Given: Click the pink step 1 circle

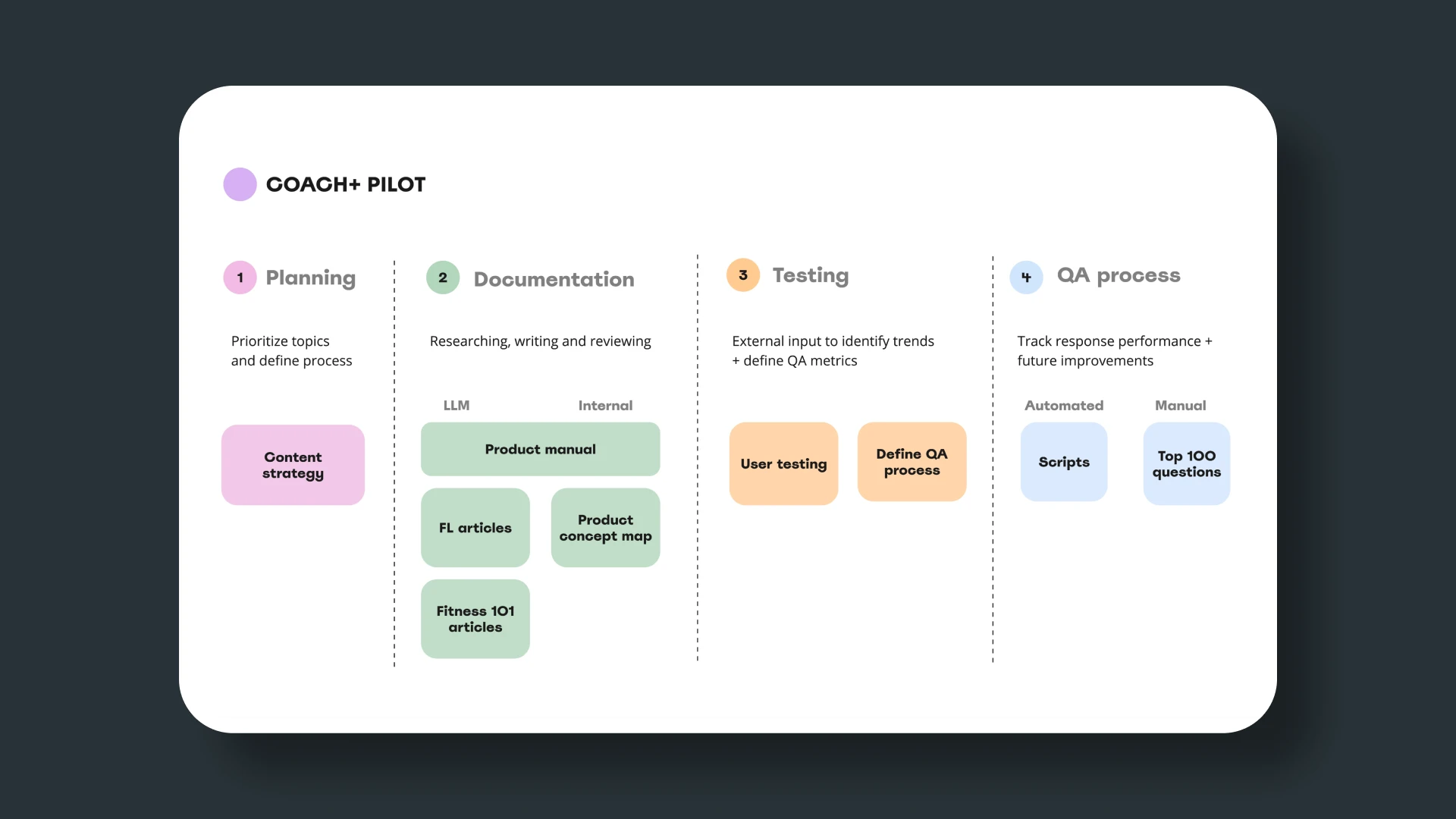Looking at the screenshot, I should (240, 278).
